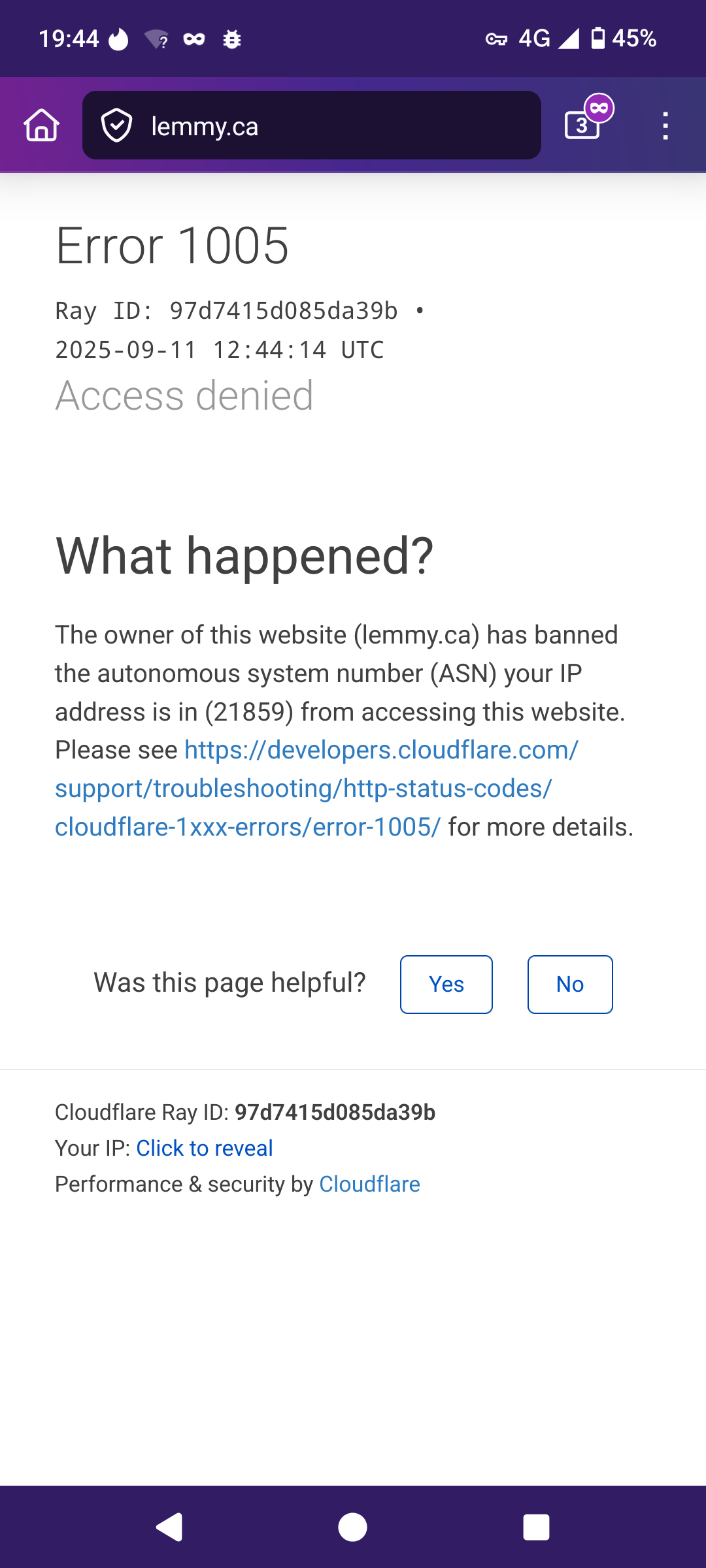The height and width of the screenshot is (1568, 706).
Task: Open the three-dot browser menu
Action: (665, 125)
